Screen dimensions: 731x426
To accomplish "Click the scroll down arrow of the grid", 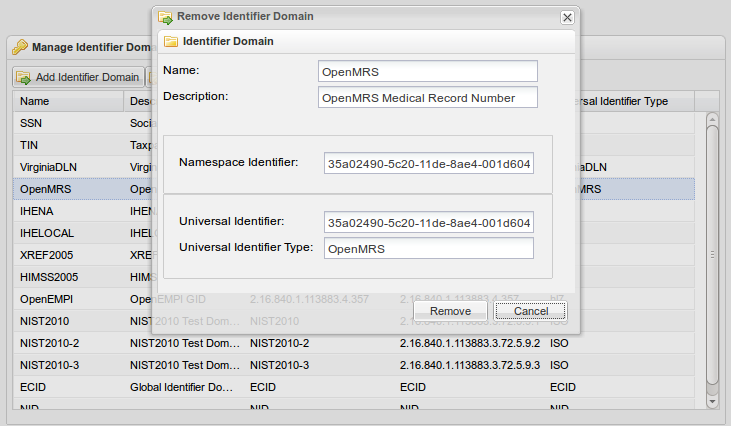I will tap(712, 401).
